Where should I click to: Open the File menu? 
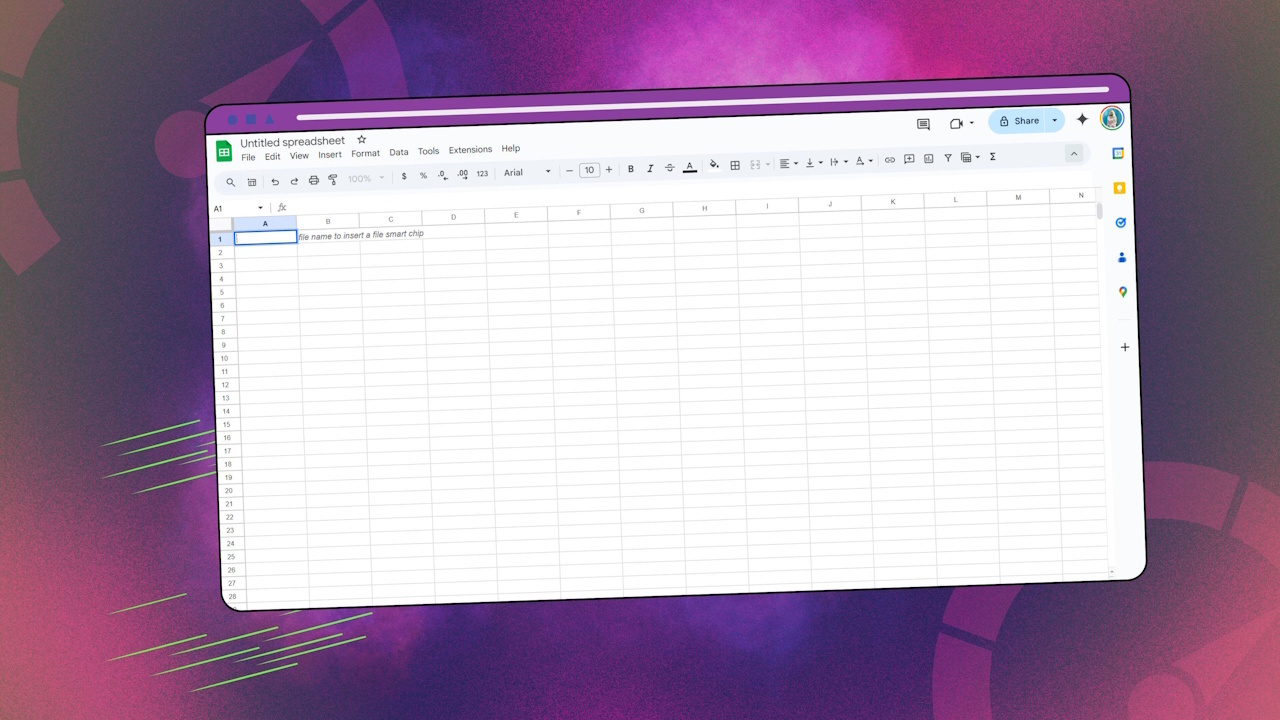pyautogui.click(x=248, y=158)
